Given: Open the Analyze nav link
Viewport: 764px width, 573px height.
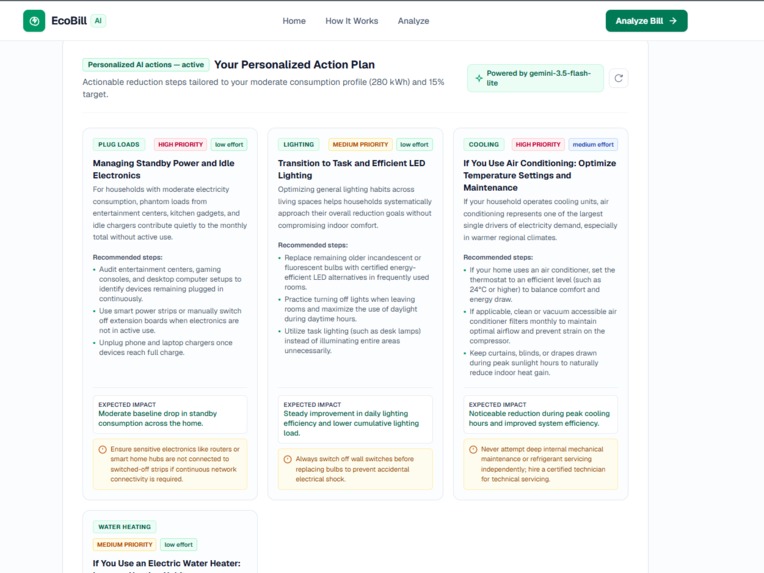Looking at the screenshot, I should click(413, 21).
